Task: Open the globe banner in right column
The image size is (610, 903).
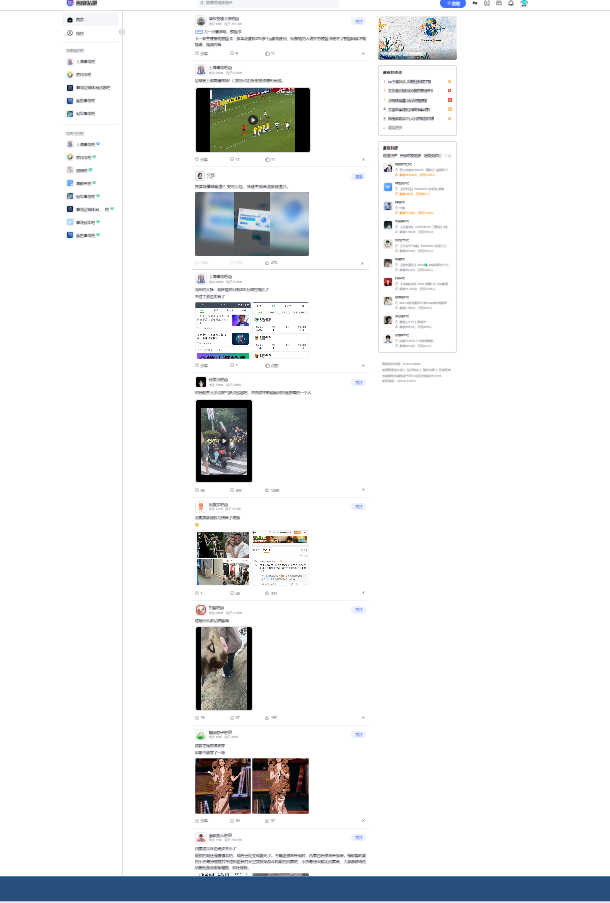Action: coord(418,38)
